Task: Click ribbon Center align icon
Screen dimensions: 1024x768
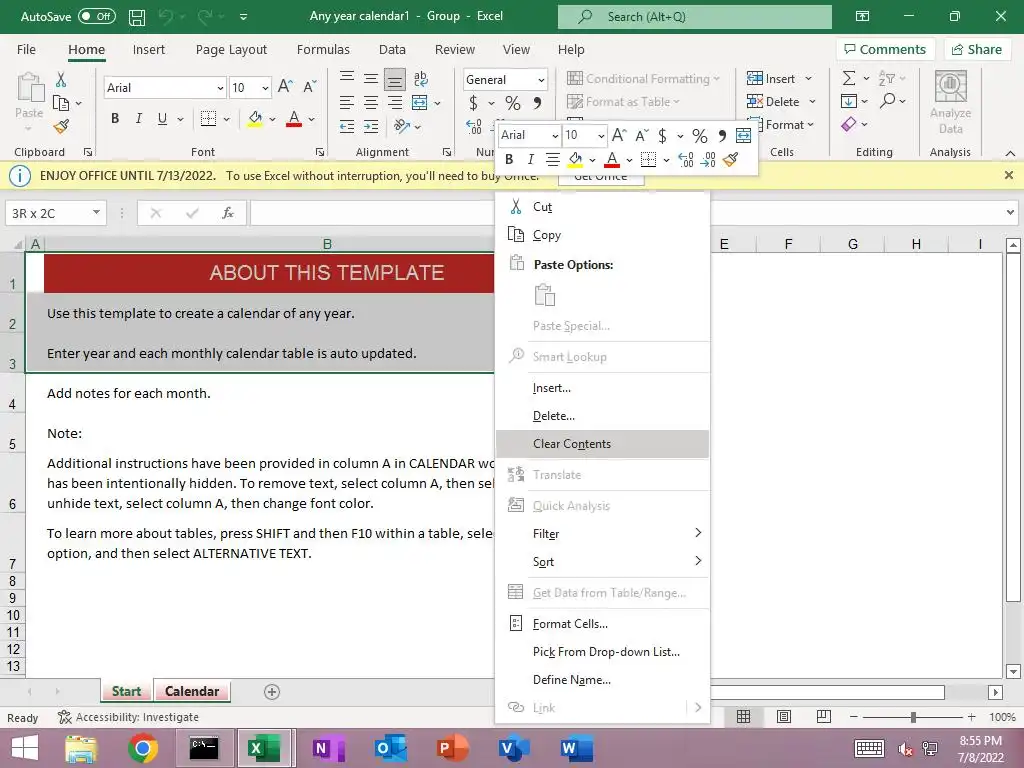Action: point(371,103)
